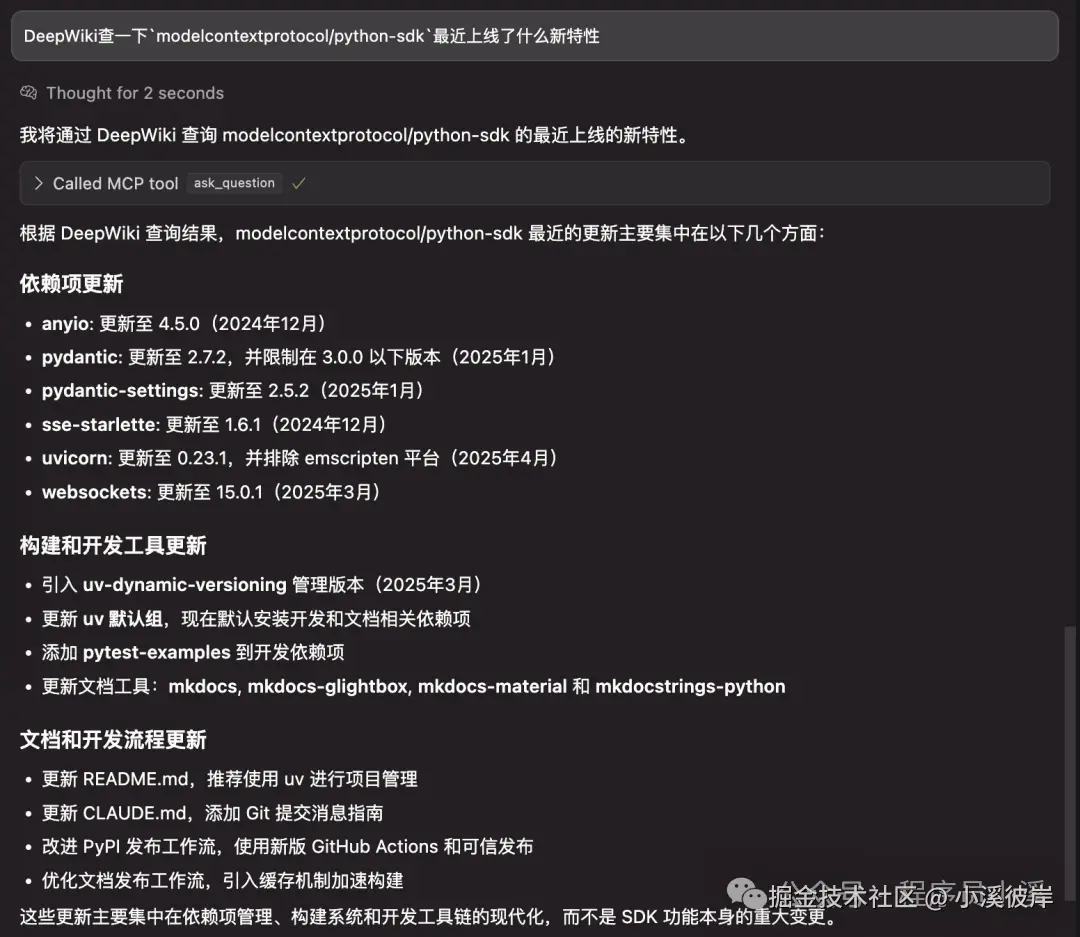Image resolution: width=1080 pixels, height=937 pixels.
Task: Click the "uv-dynamic-versioning" bold text
Action: pyautogui.click(x=181, y=584)
